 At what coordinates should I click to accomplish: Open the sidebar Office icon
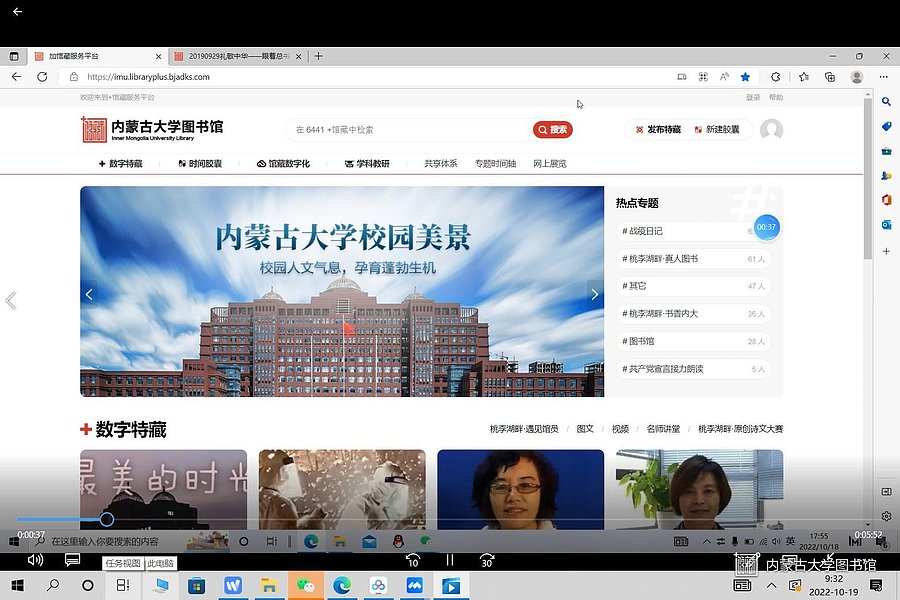(886, 200)
